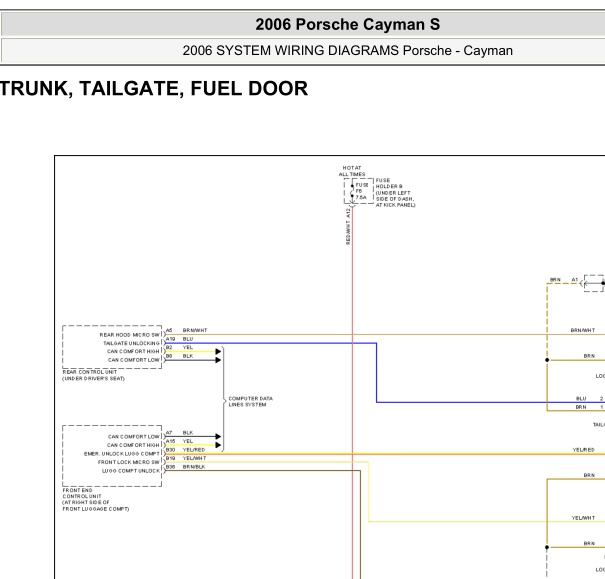Click the 'FRONT END CONTROL UNIT' caption
Viewport: 605px width, 579px height.
click(x=95, y=500)
